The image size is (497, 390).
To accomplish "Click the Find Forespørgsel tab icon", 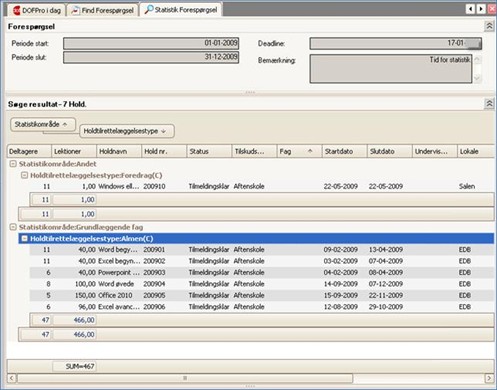I will tap(76, 11).
